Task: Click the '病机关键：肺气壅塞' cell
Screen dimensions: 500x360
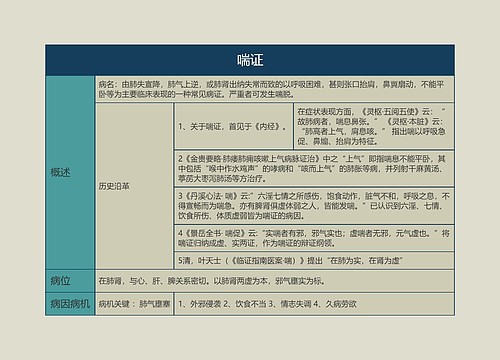Action: (134, 304)
